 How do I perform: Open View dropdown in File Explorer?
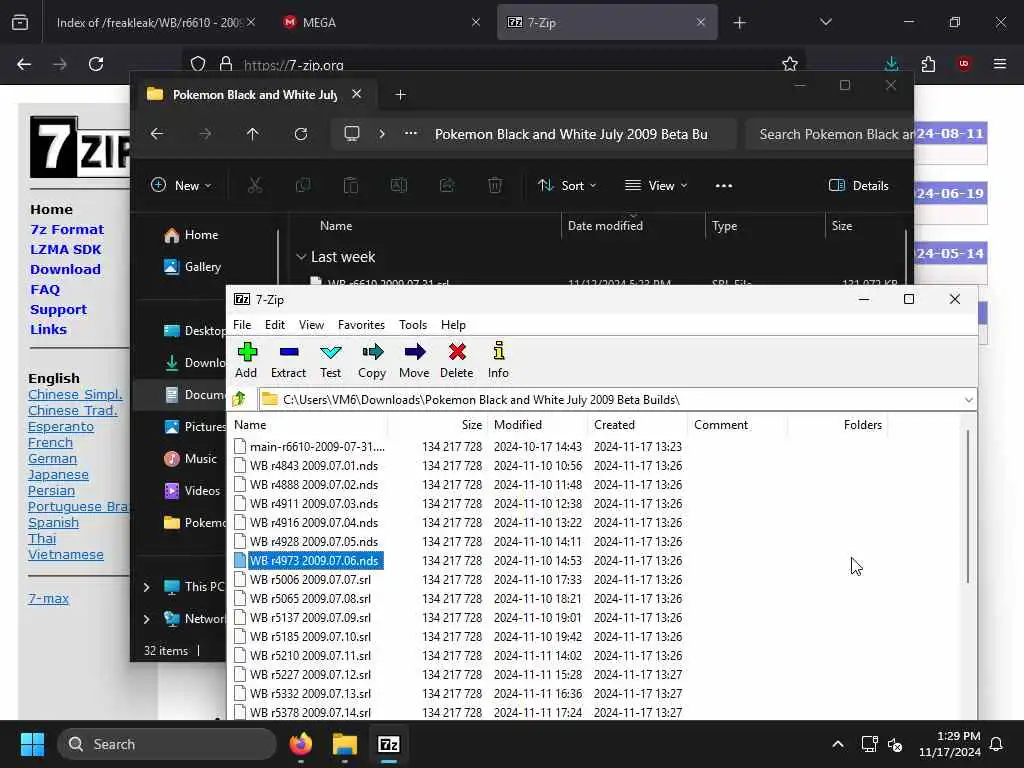pyautogui.click(x=656, y=185)
